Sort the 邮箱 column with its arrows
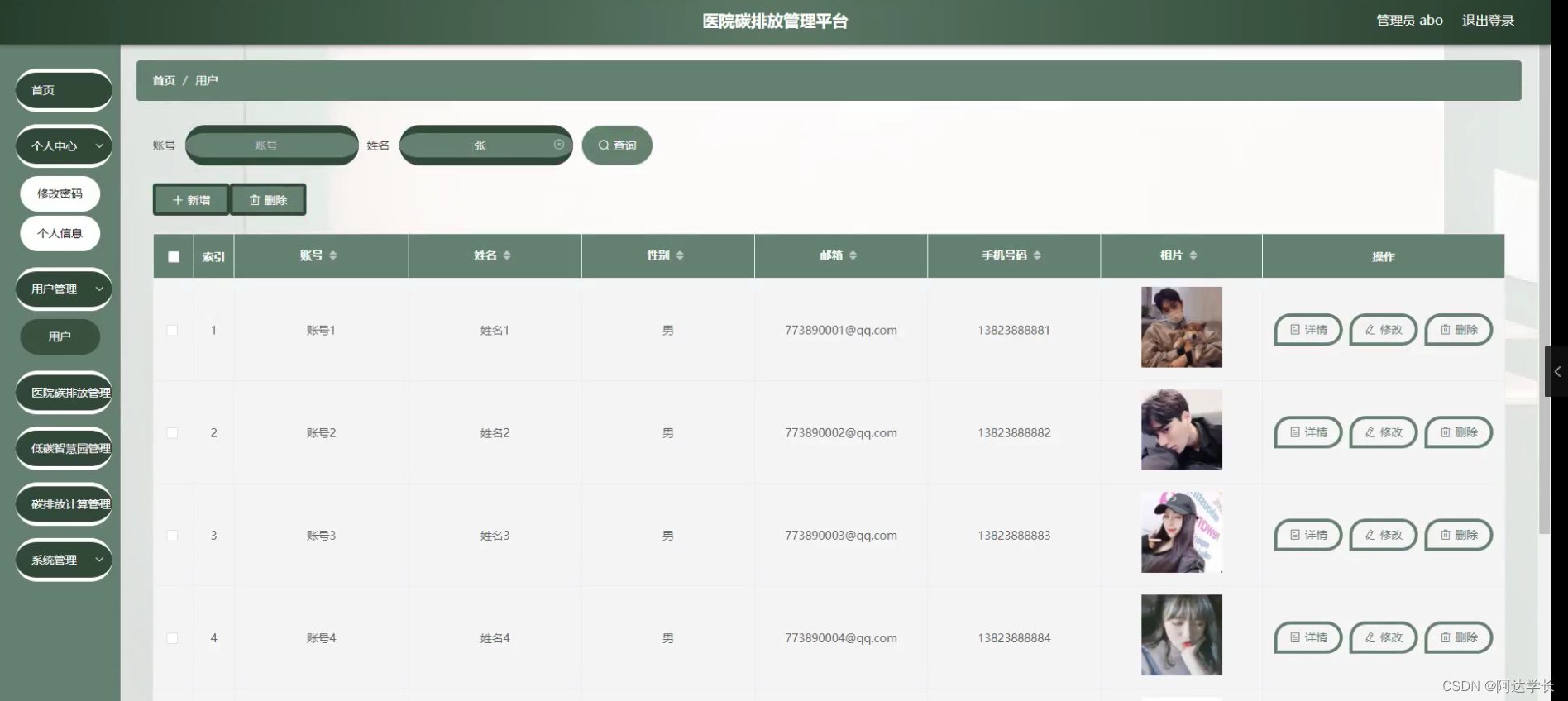 click(x=853, y=255)
